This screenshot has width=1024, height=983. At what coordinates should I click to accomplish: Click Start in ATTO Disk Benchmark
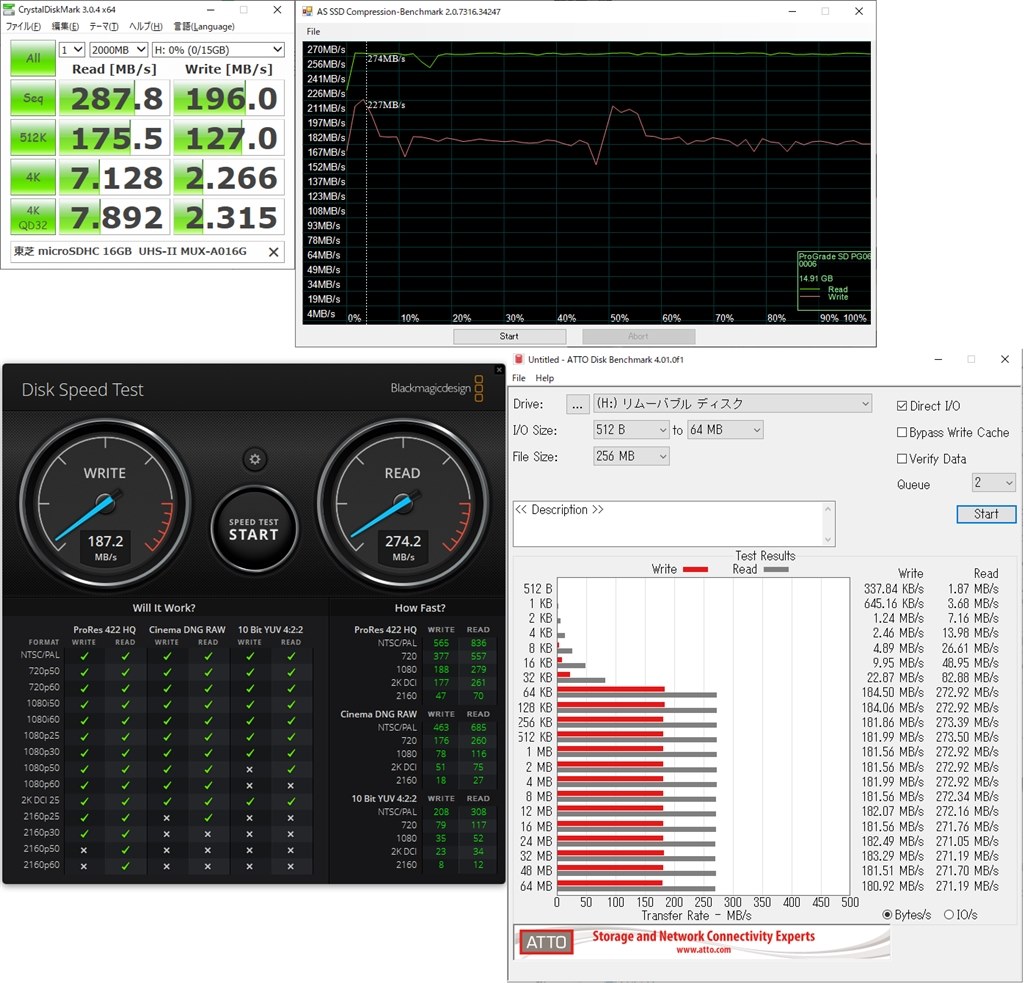(x=986, y=514)
